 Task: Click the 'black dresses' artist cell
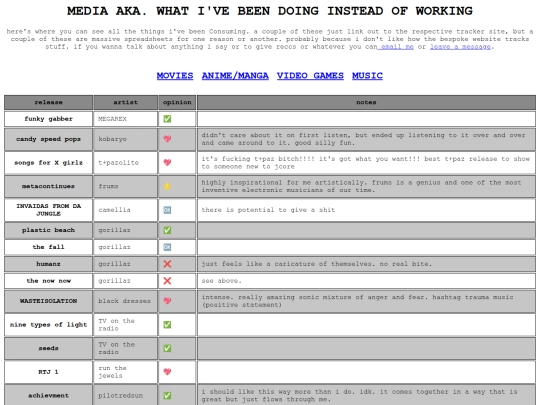click(126, 301)
